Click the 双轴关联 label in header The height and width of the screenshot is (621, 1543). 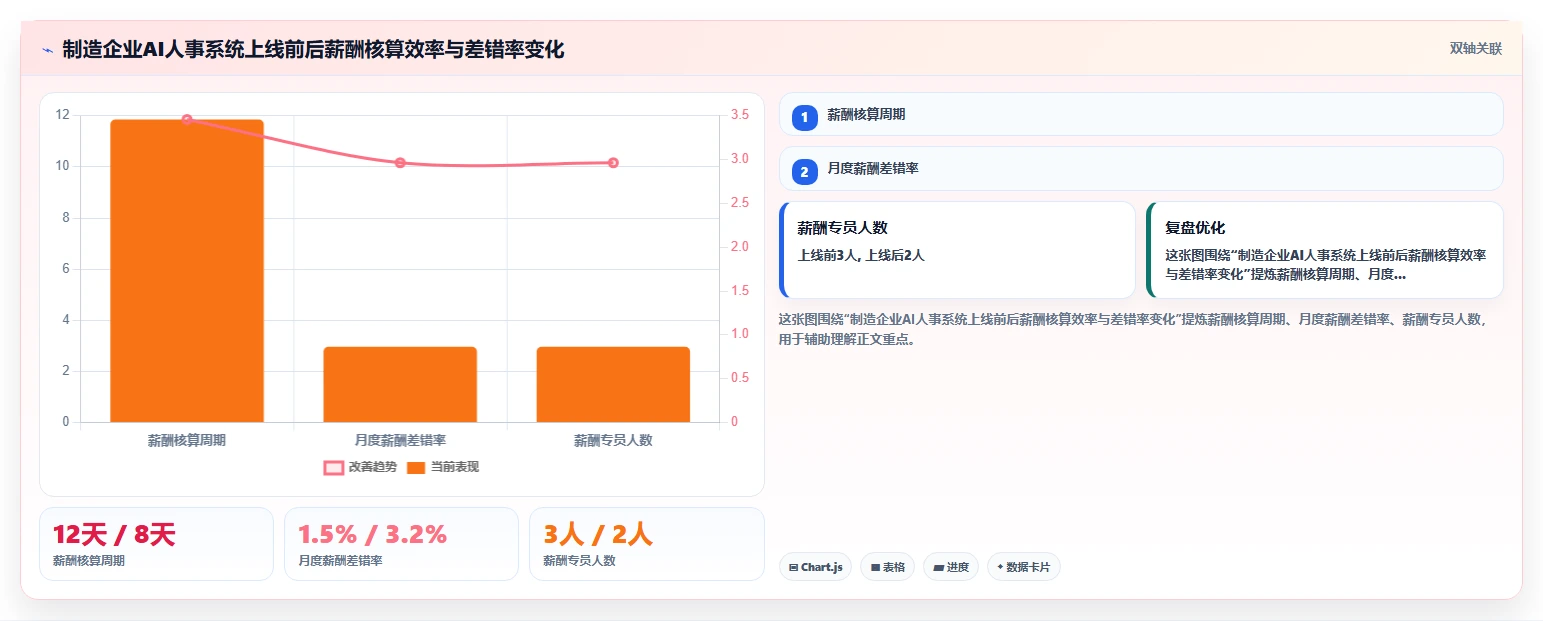click(x=1476, y=48)
